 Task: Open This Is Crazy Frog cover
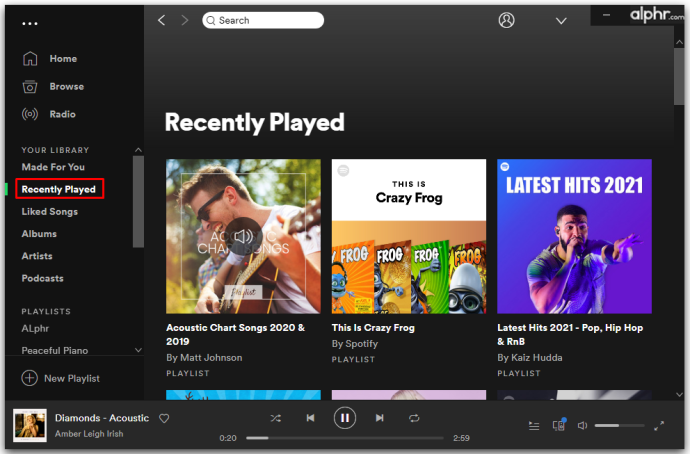point(409,236)
